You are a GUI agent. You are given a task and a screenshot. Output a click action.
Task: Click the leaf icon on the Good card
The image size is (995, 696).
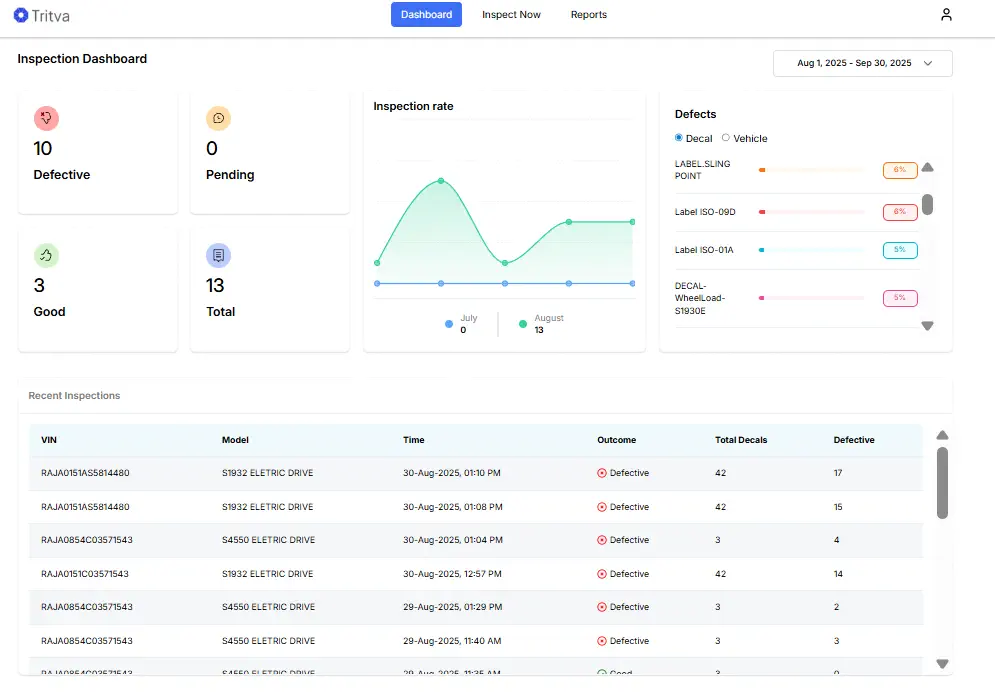(46, 255)
